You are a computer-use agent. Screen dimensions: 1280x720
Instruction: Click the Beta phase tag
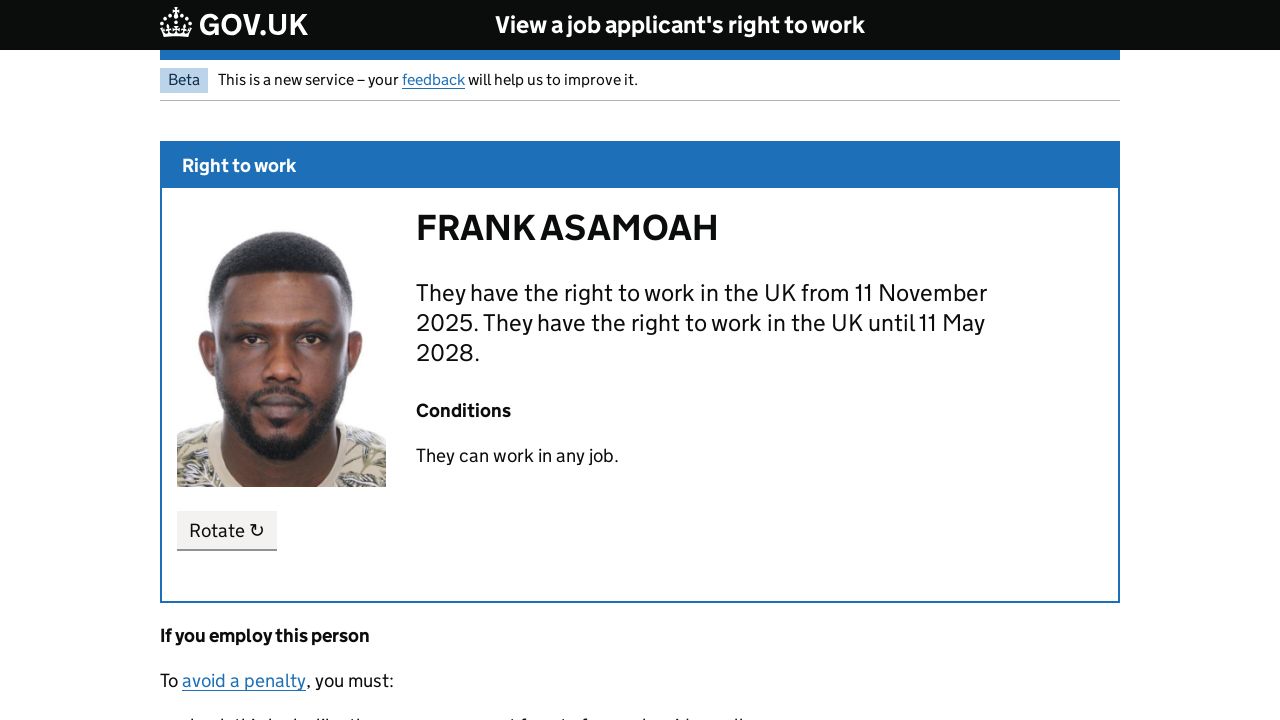tap(184, 80)
